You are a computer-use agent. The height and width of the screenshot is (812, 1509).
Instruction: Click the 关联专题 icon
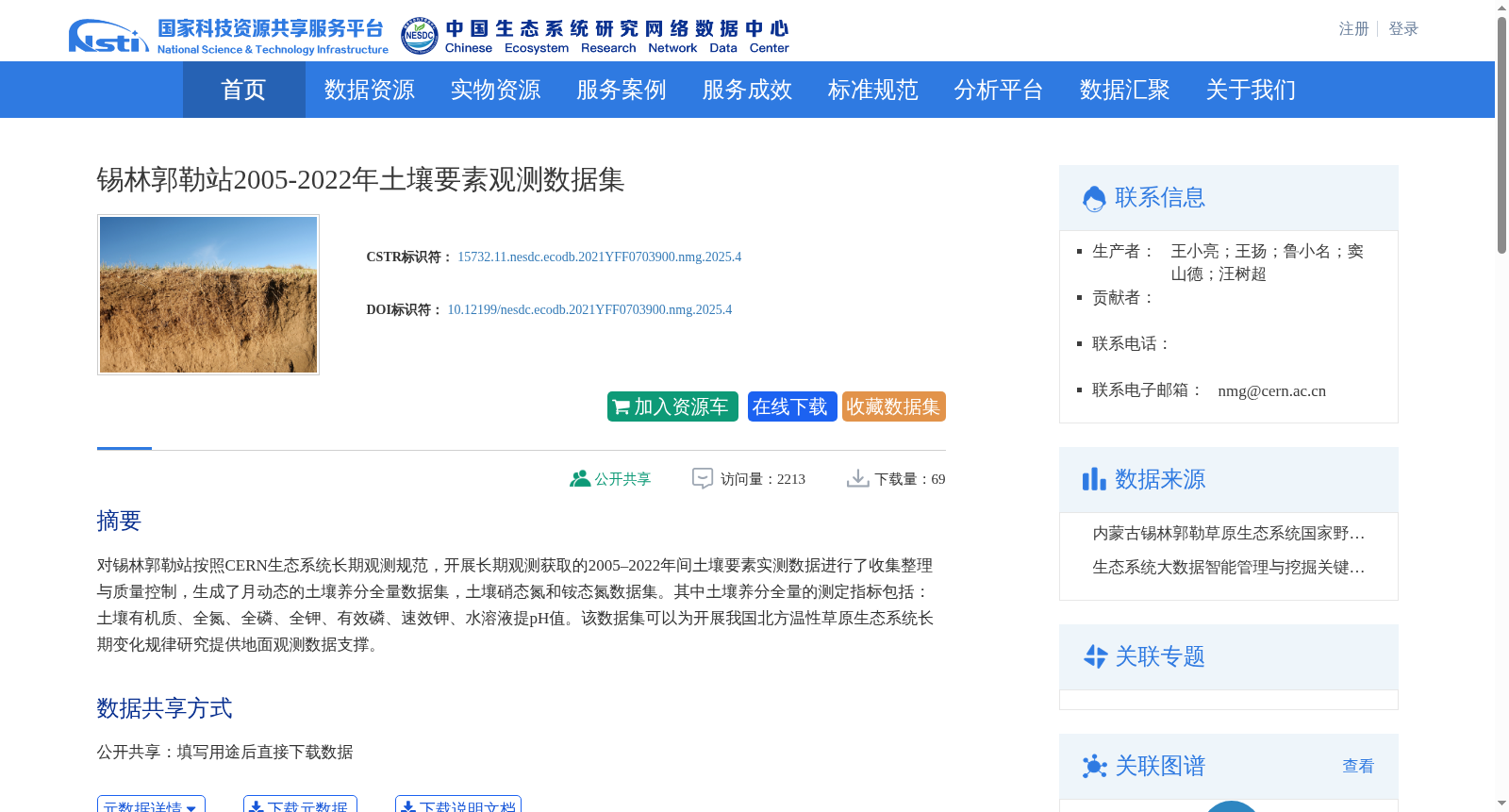pyautogui.click(x=1095, y=656)
